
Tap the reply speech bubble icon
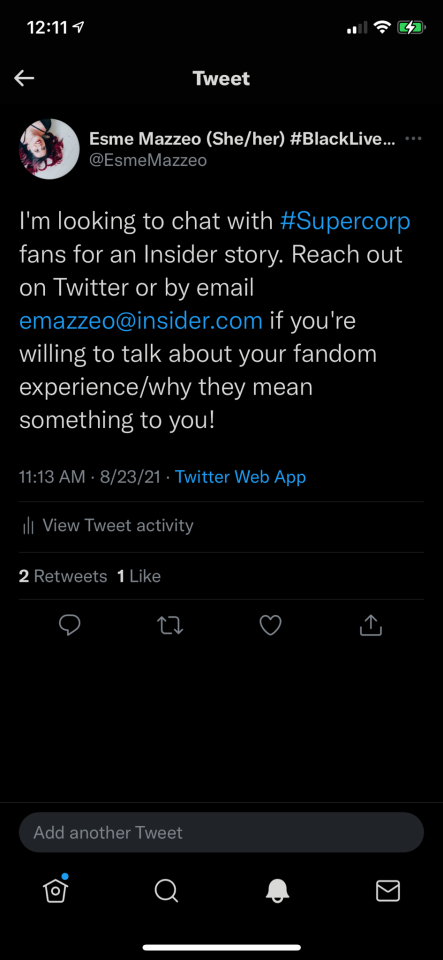pos(70,625)
